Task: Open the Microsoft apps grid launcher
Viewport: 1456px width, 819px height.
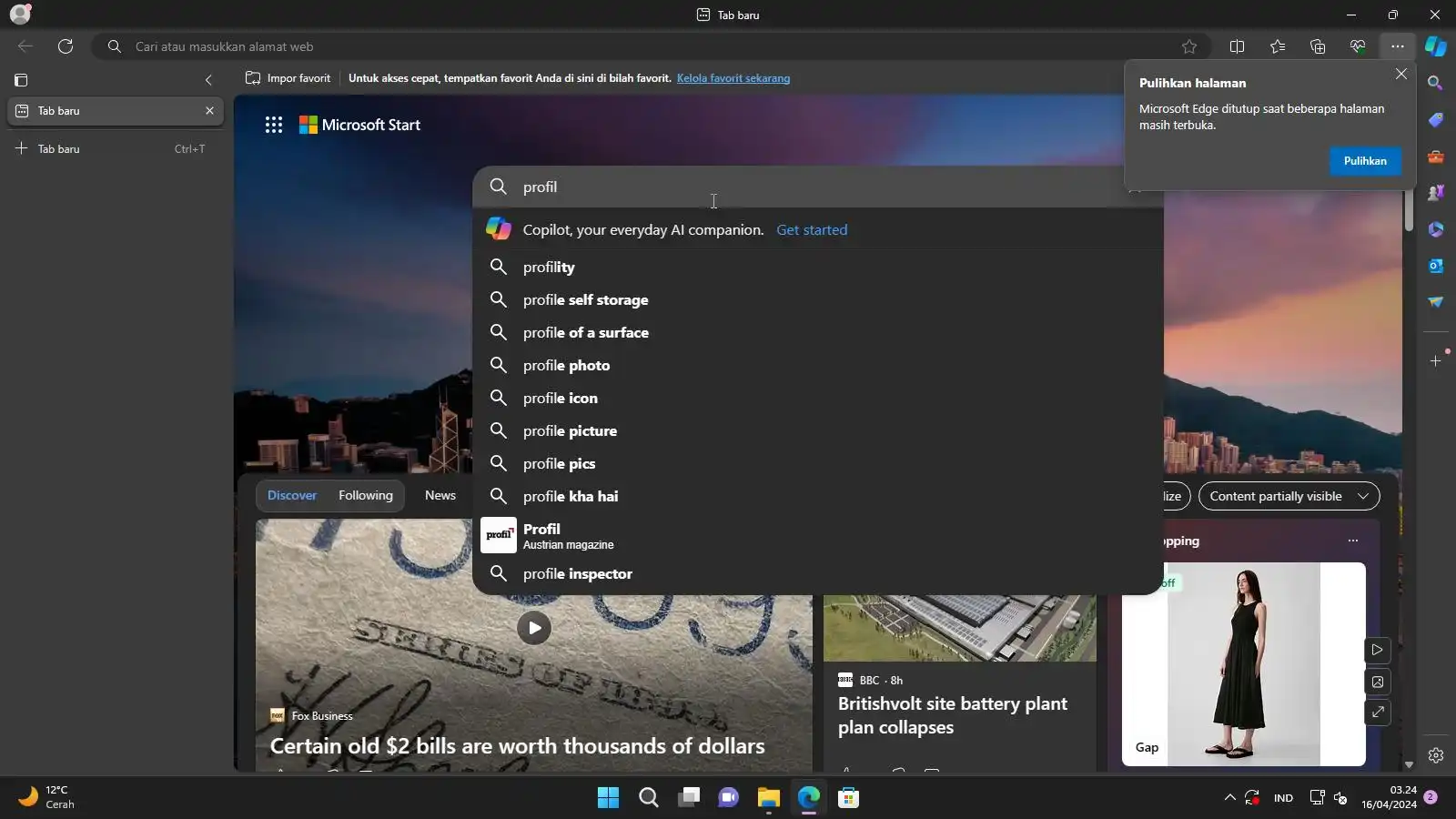Action: pos(274,125)
